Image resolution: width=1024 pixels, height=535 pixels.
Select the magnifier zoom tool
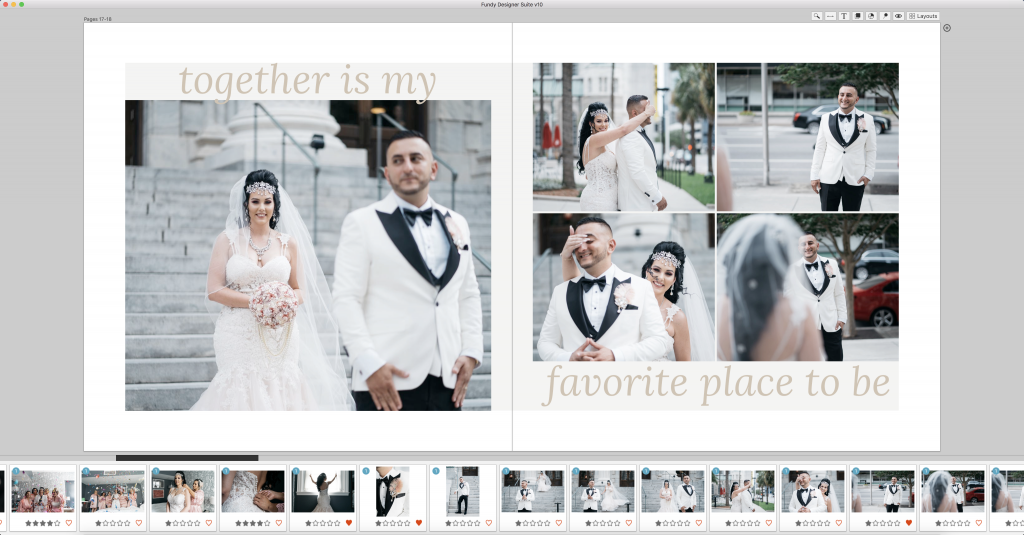[816, 16]
